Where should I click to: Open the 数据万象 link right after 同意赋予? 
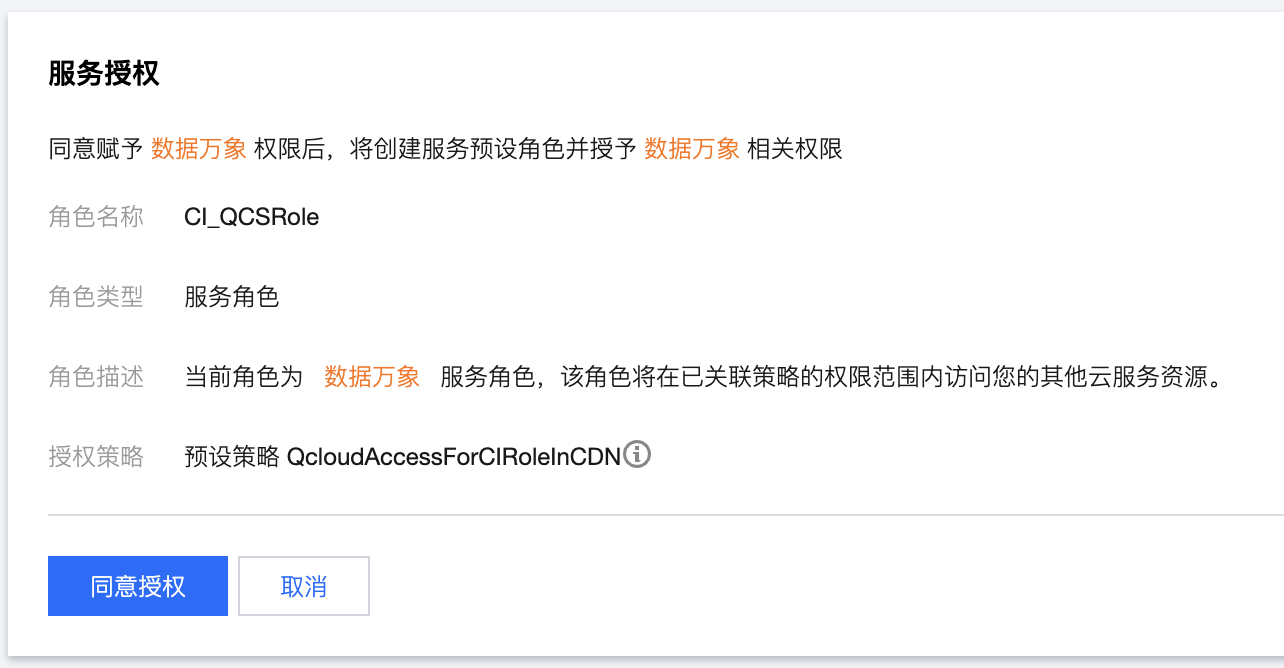pos(198,150)
